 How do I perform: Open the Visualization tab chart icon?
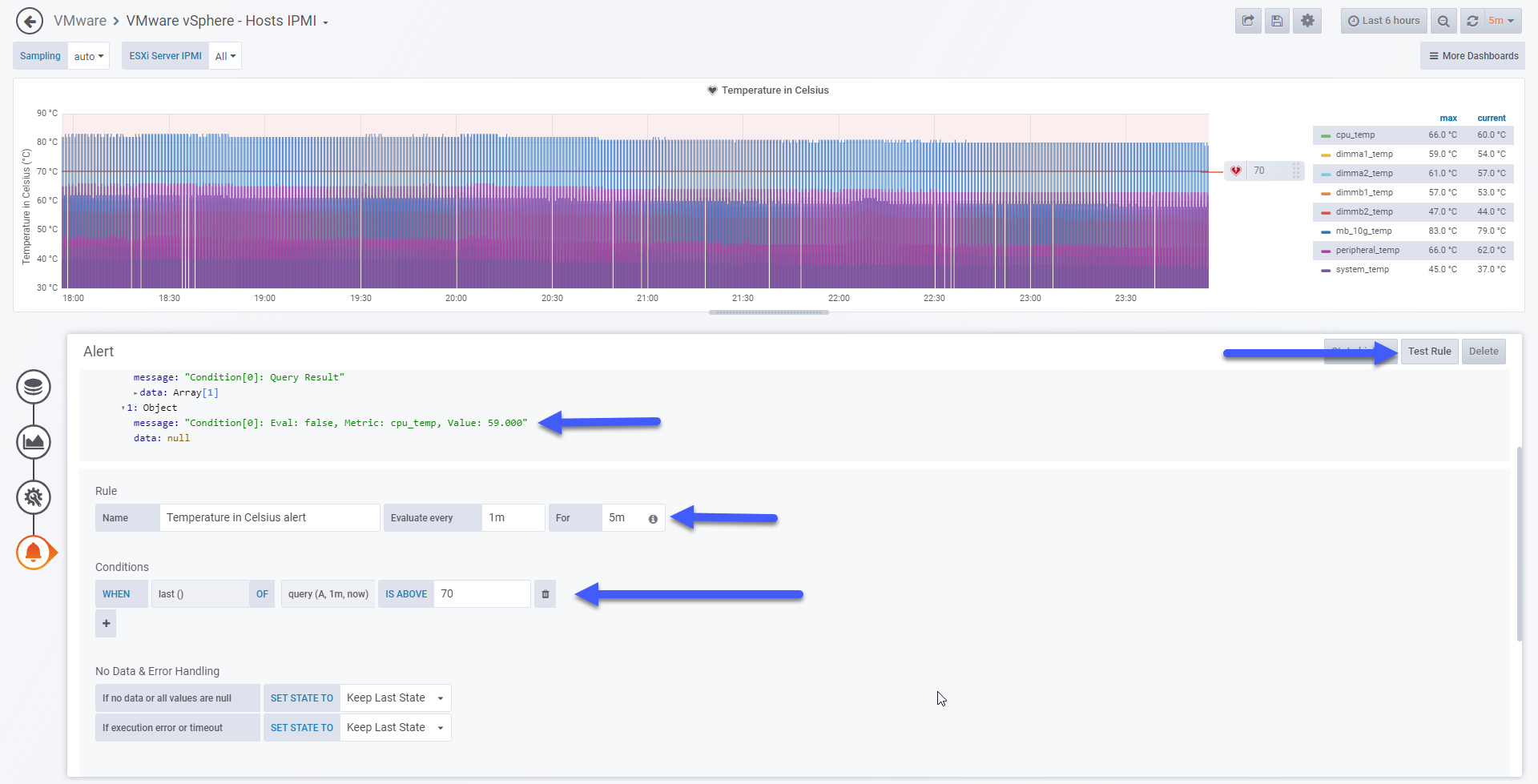(34, 442)
